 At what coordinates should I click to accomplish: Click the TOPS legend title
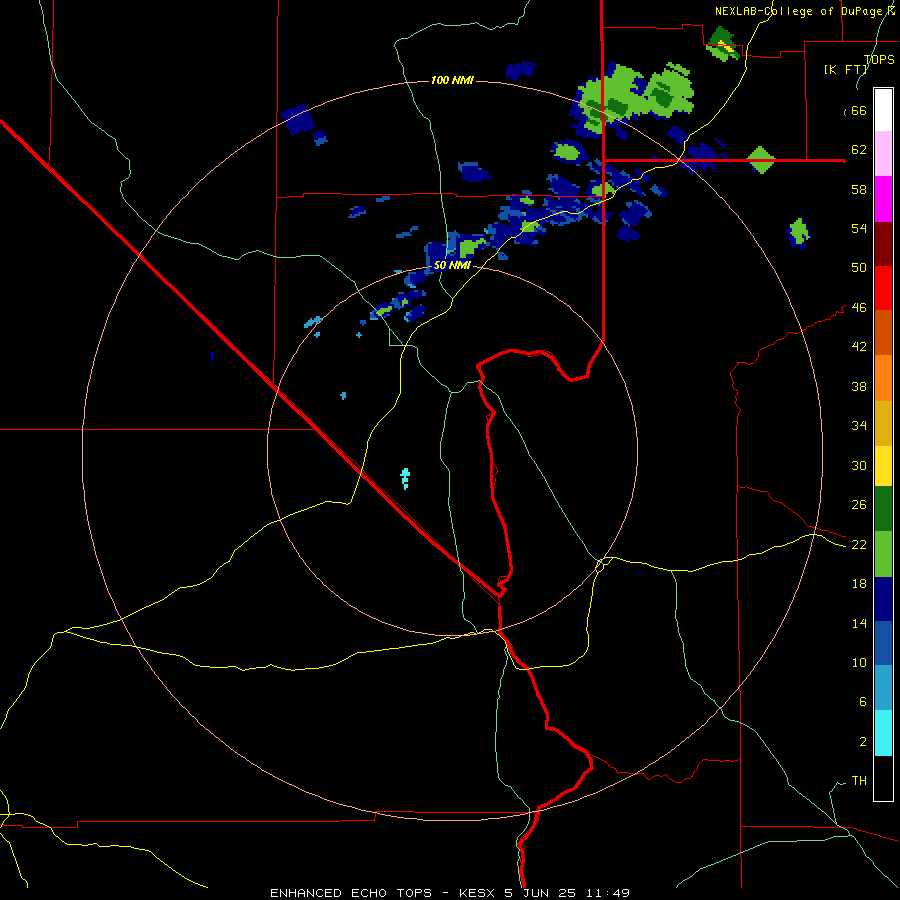(879, 60)
